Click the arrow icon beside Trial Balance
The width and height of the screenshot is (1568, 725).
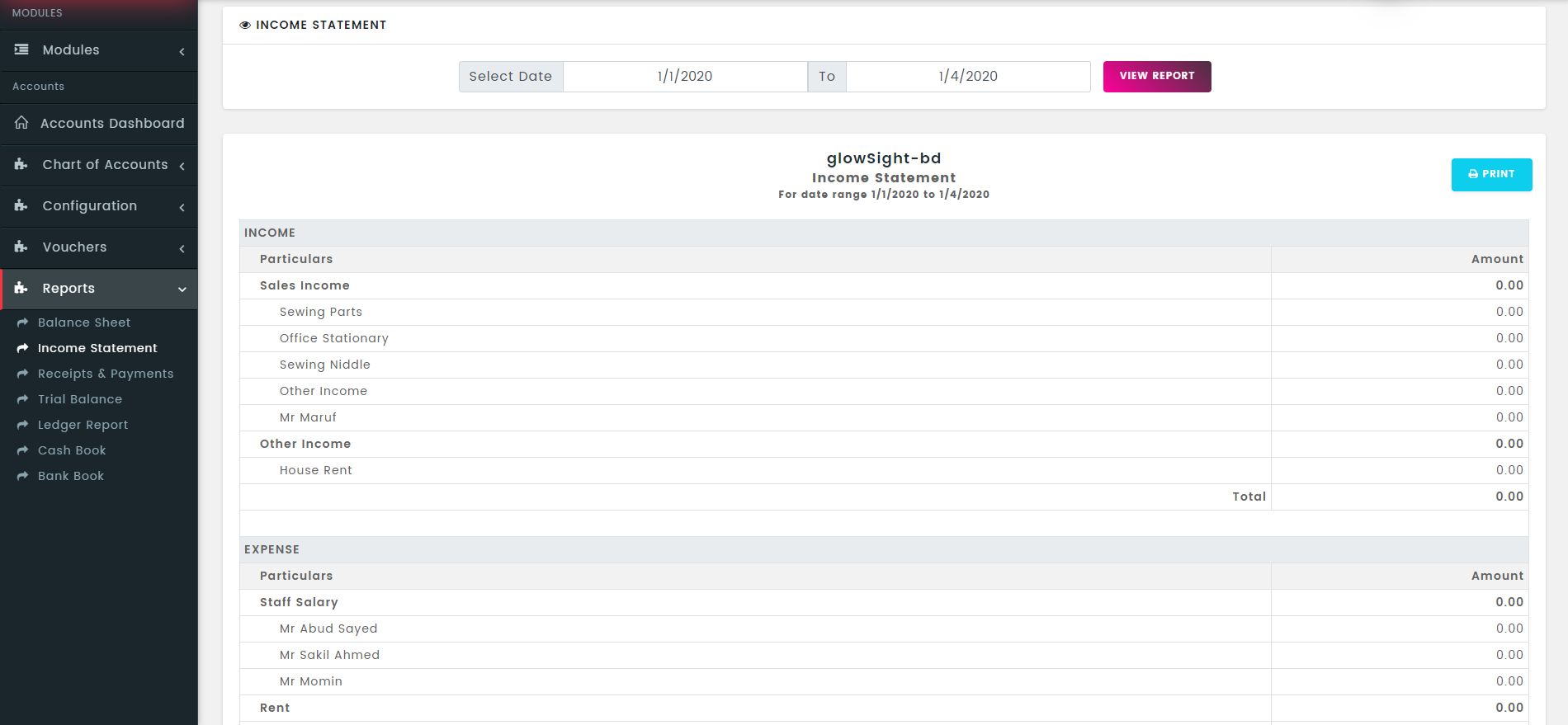click(22, 399)
